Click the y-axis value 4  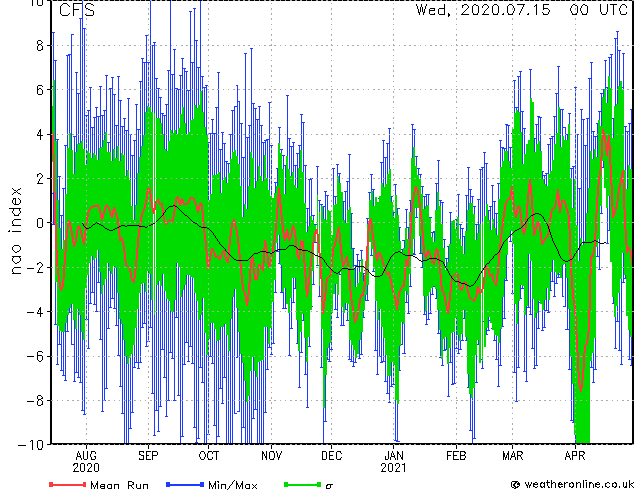40,134
